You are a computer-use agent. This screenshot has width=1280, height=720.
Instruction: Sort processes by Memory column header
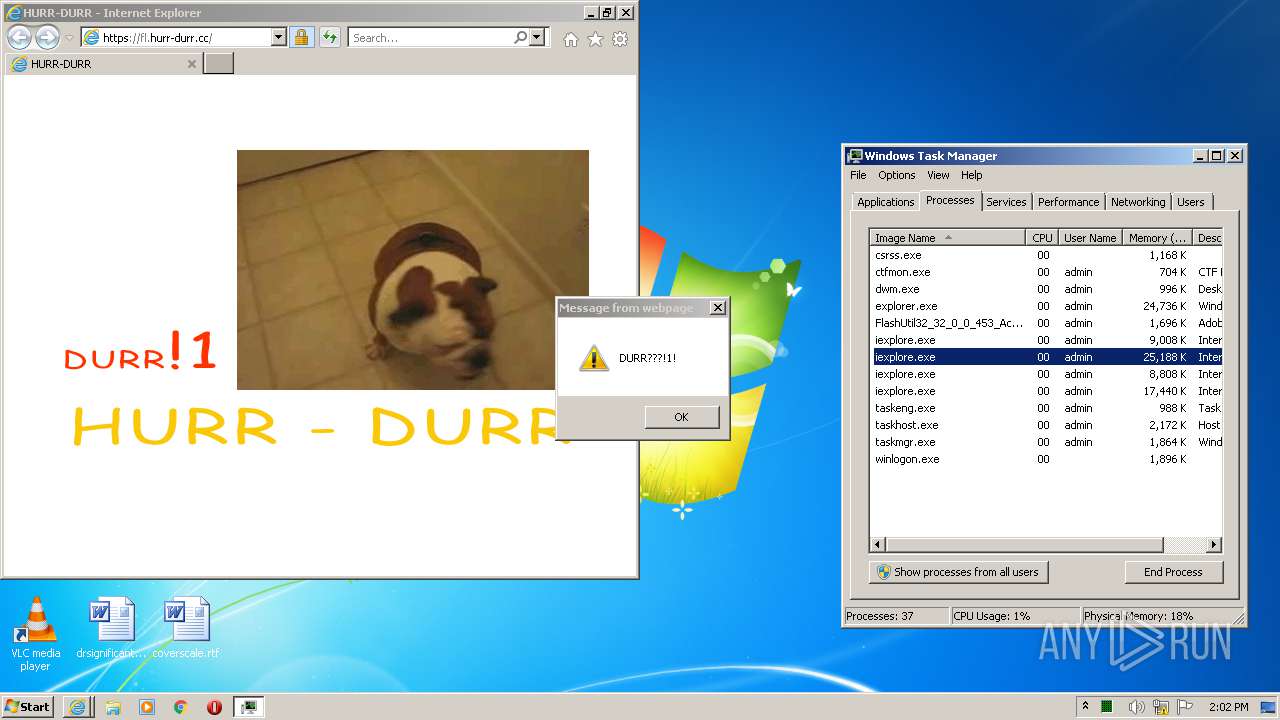click(1156, 238)
